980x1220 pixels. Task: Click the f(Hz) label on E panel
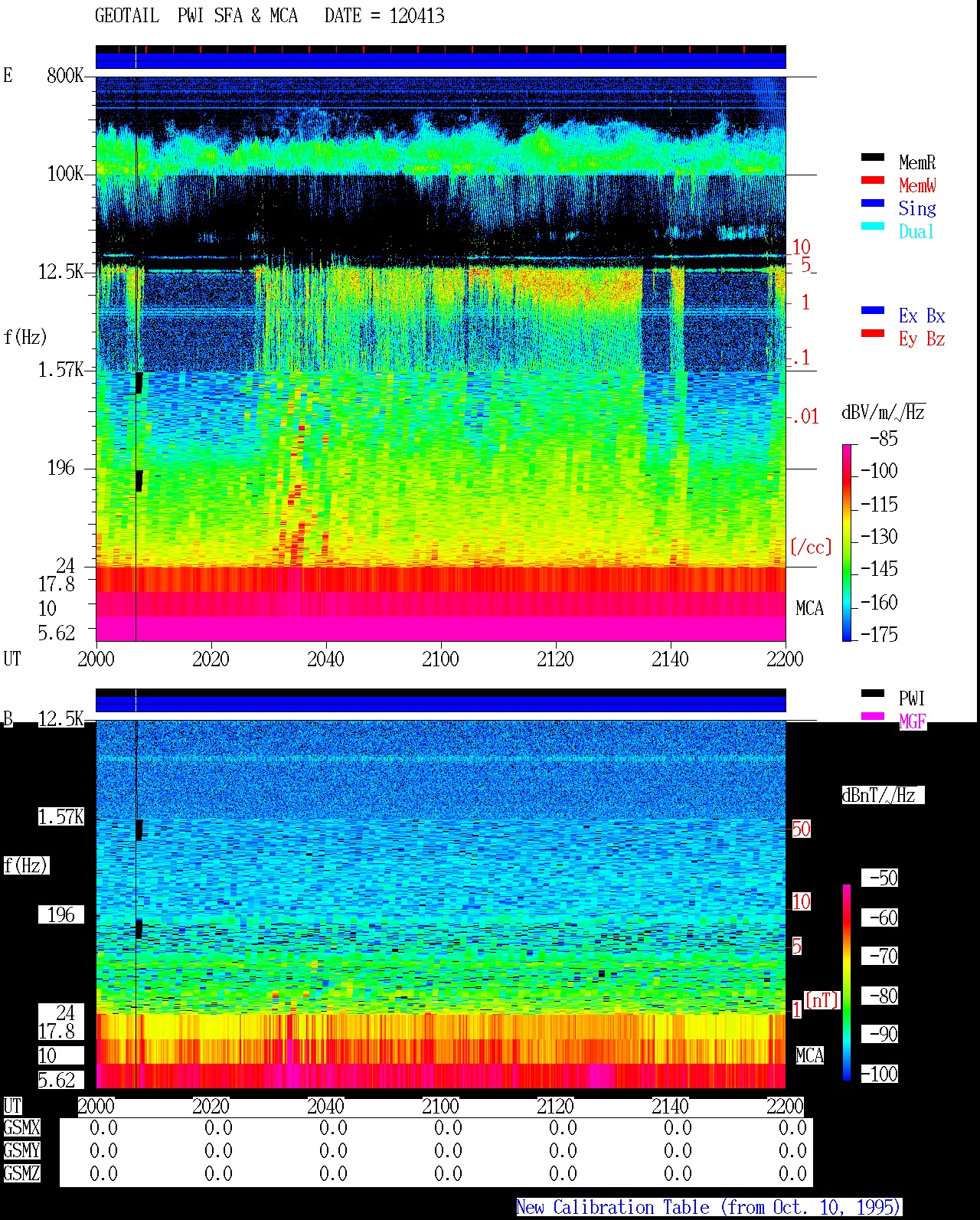25,337
